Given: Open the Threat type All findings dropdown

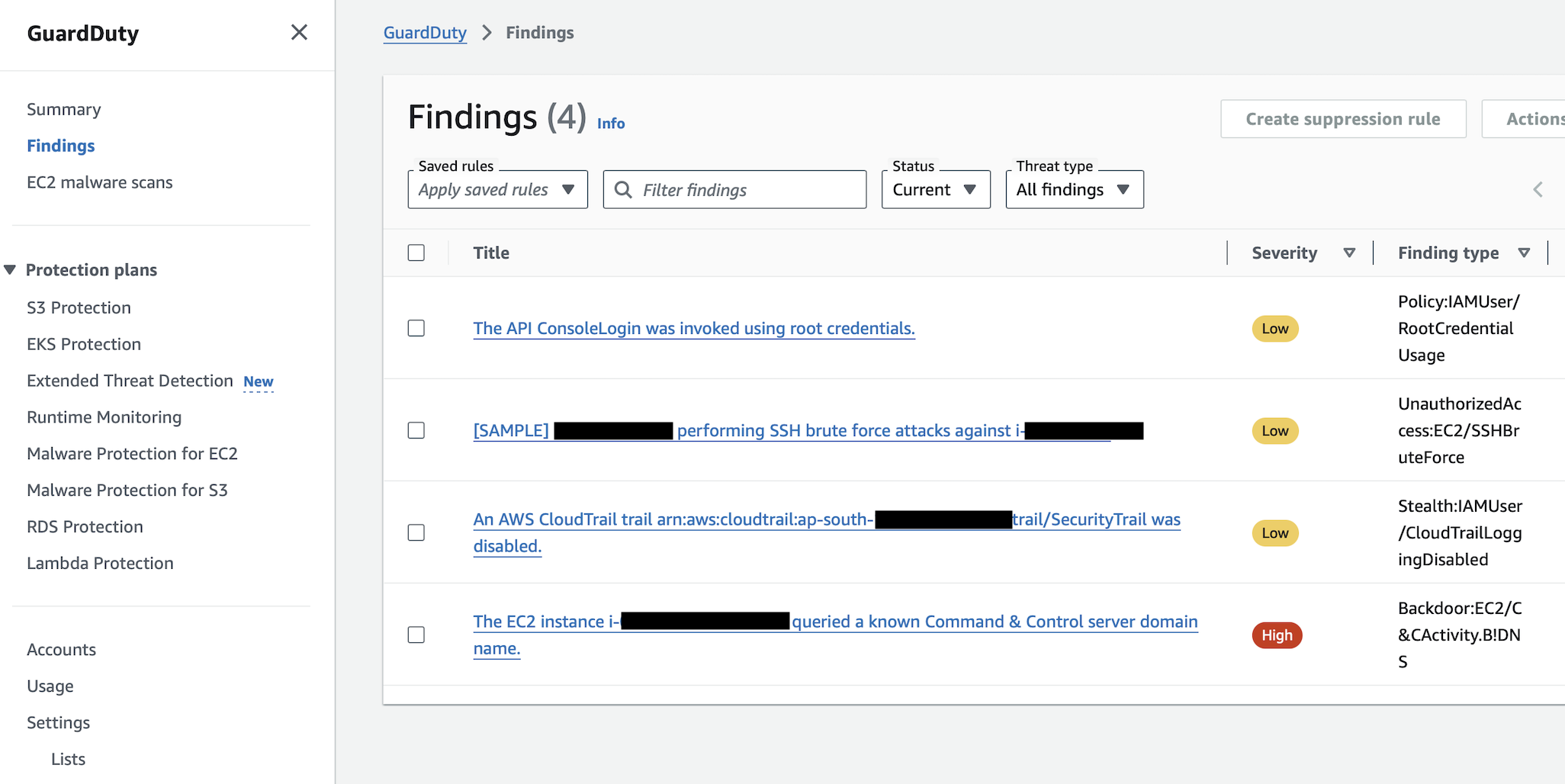Looking at the screenshot, I should (1075, 189).
